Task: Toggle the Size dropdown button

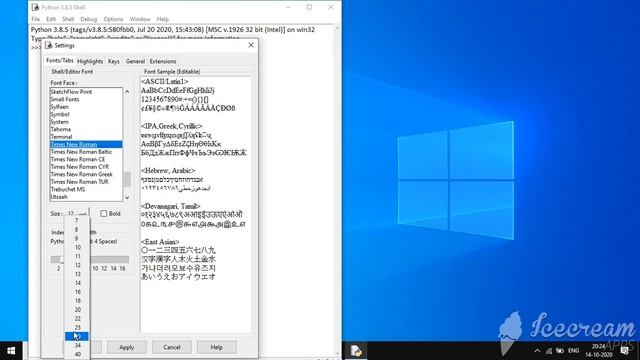Action: [76, 213]
